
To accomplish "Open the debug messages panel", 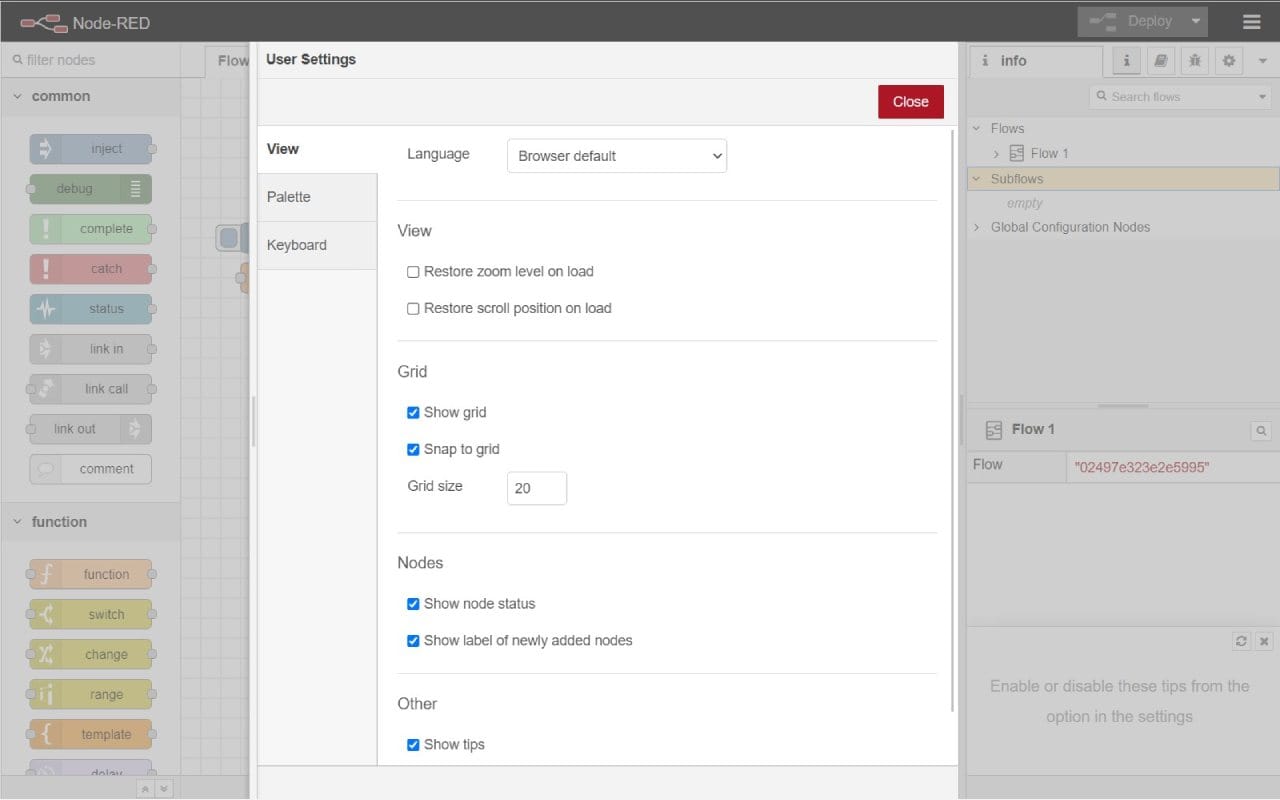I will [1194, 60].
